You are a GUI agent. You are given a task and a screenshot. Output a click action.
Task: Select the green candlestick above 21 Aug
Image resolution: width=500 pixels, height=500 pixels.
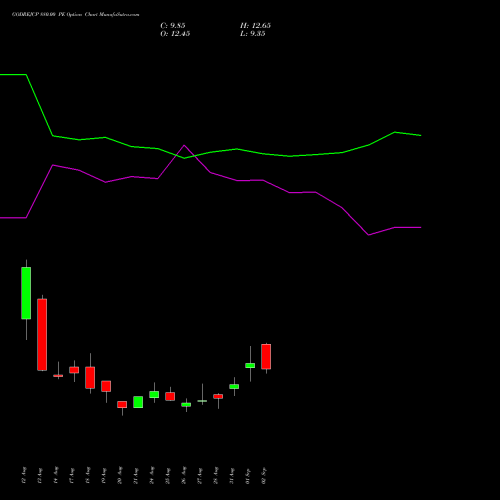pos(138,402)
